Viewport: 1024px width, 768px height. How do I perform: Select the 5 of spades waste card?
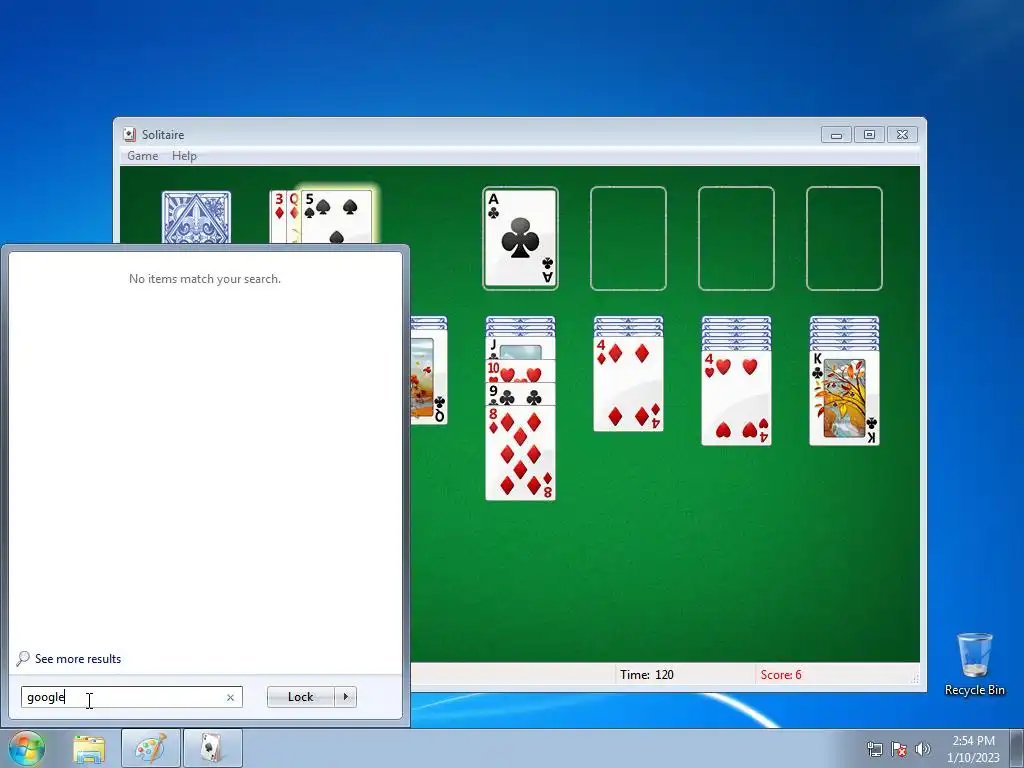click(x=337, y=217)
